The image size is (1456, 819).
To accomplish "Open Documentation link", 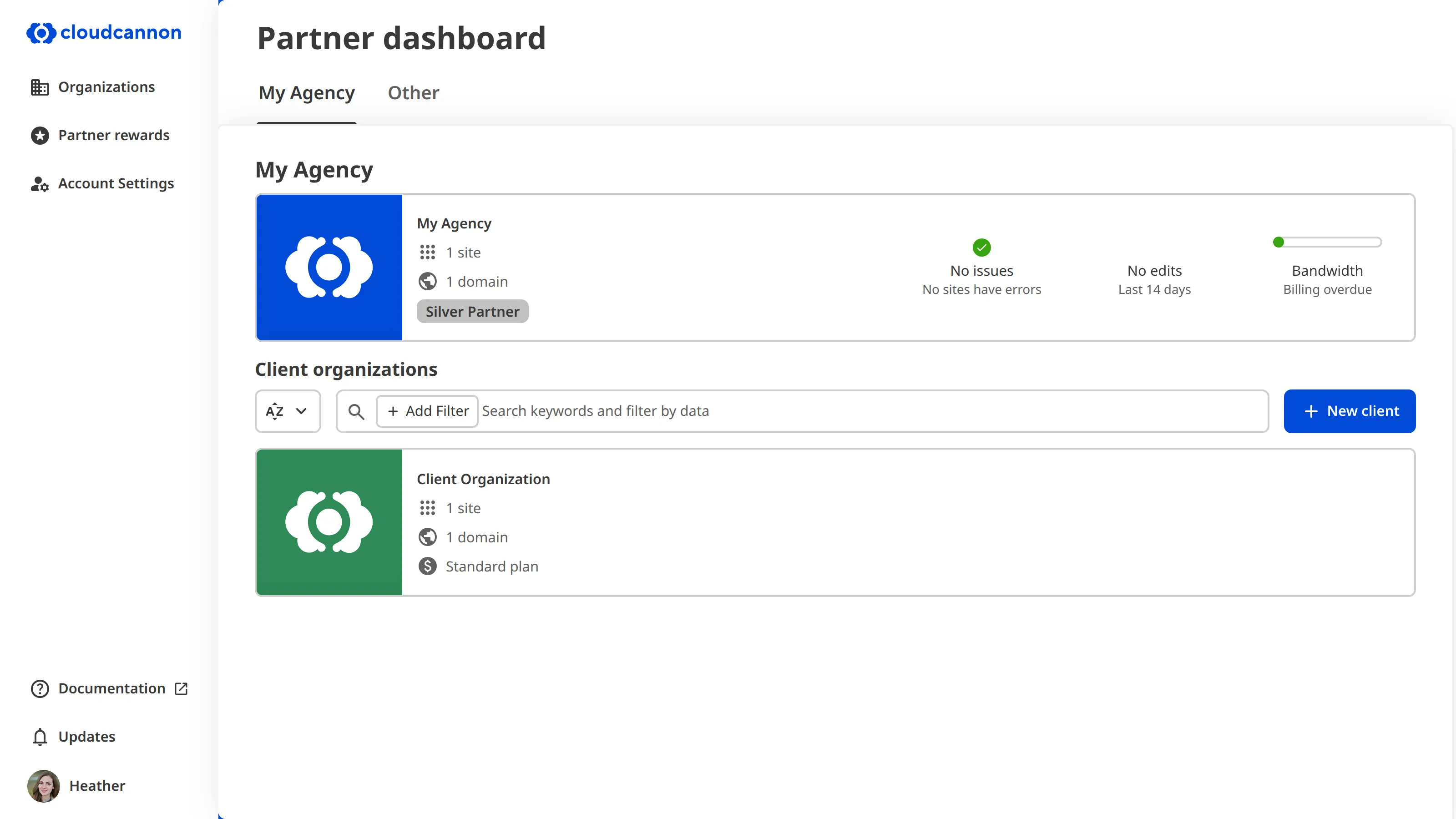I will (109, 688).
